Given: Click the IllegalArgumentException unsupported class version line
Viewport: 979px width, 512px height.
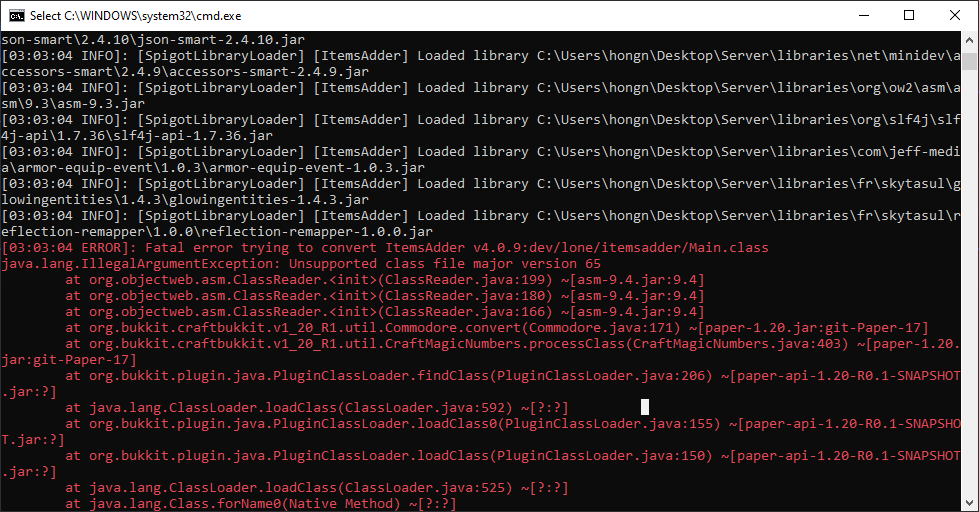Looking at the screenshot, I should [301, 264].
